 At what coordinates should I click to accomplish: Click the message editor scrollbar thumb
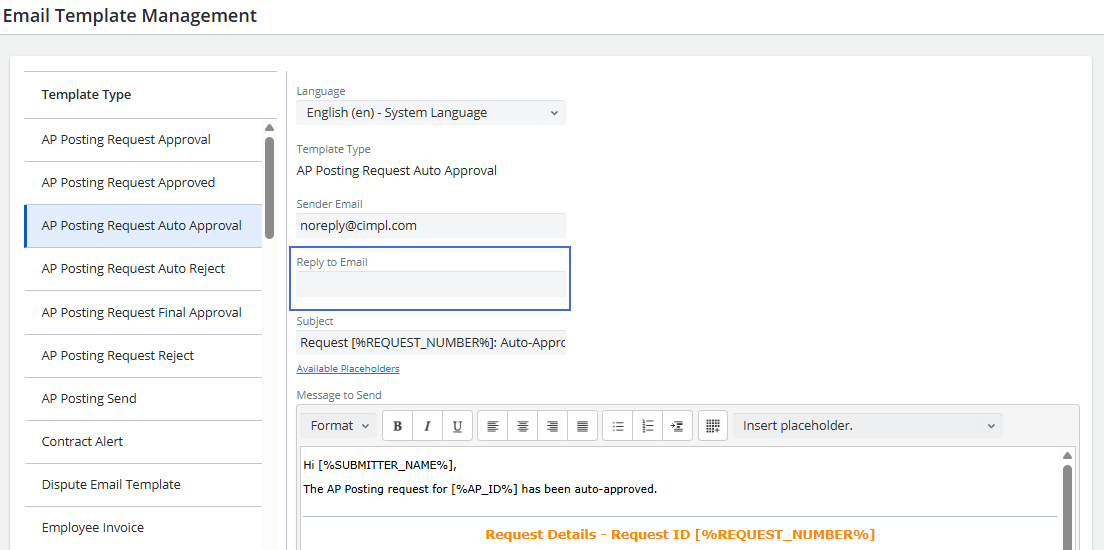[1067, 506]
